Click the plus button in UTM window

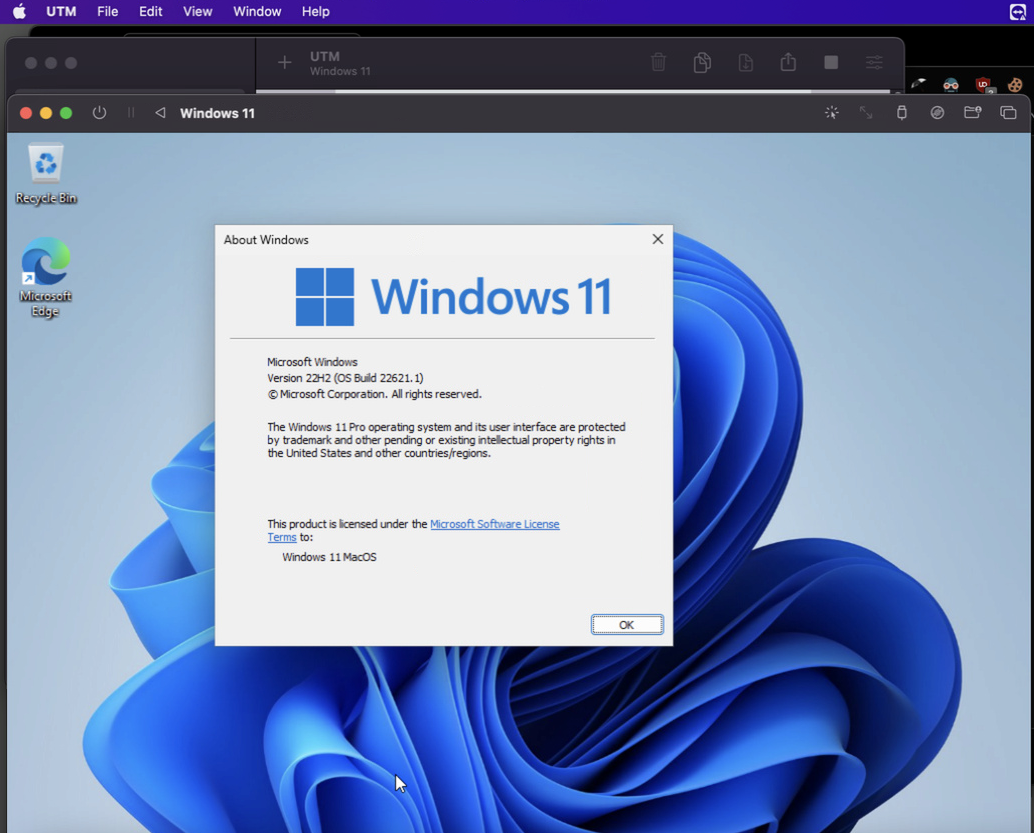click(284, 63)
